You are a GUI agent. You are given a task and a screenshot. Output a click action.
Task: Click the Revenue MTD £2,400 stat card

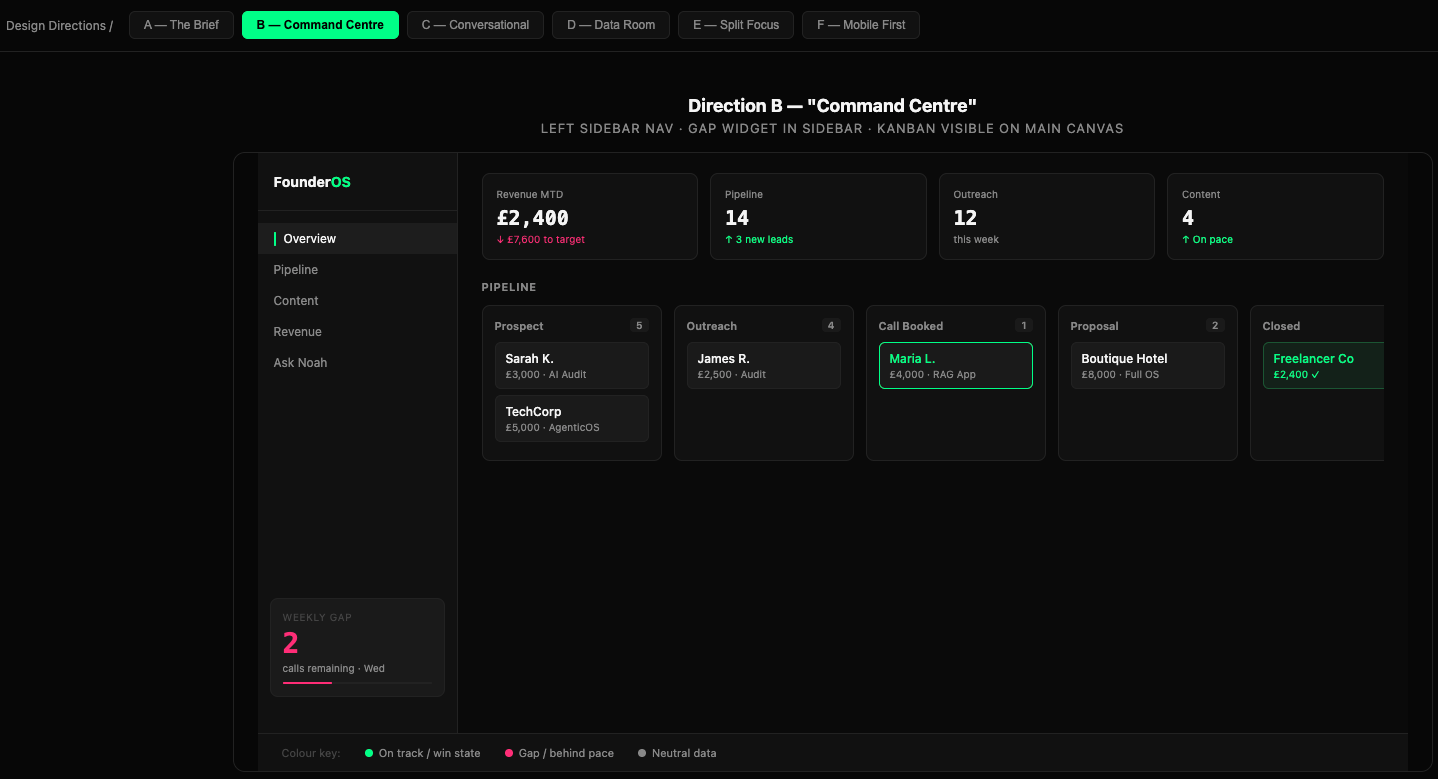[590, 216]
